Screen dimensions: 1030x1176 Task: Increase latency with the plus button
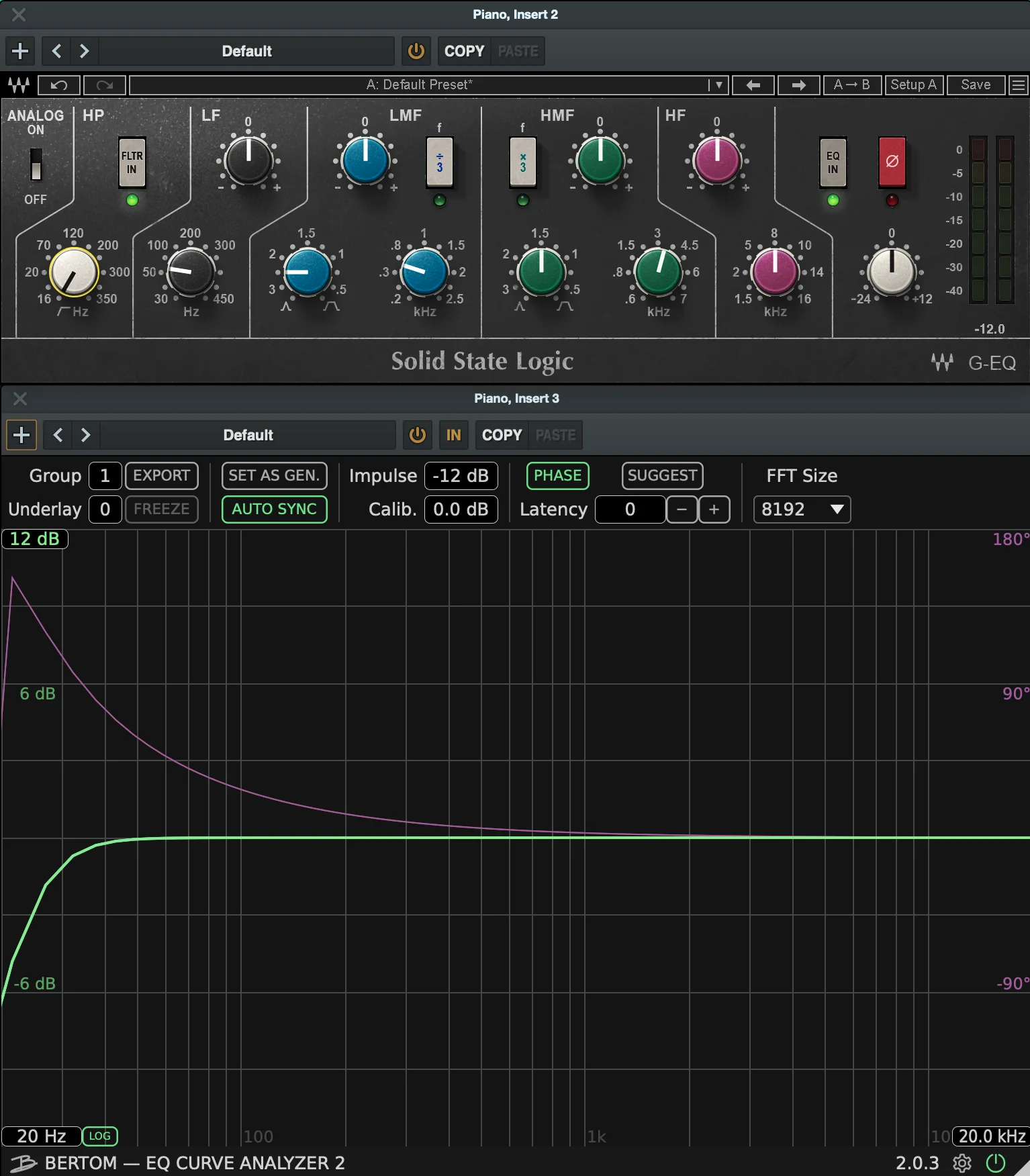pos(714,509)
